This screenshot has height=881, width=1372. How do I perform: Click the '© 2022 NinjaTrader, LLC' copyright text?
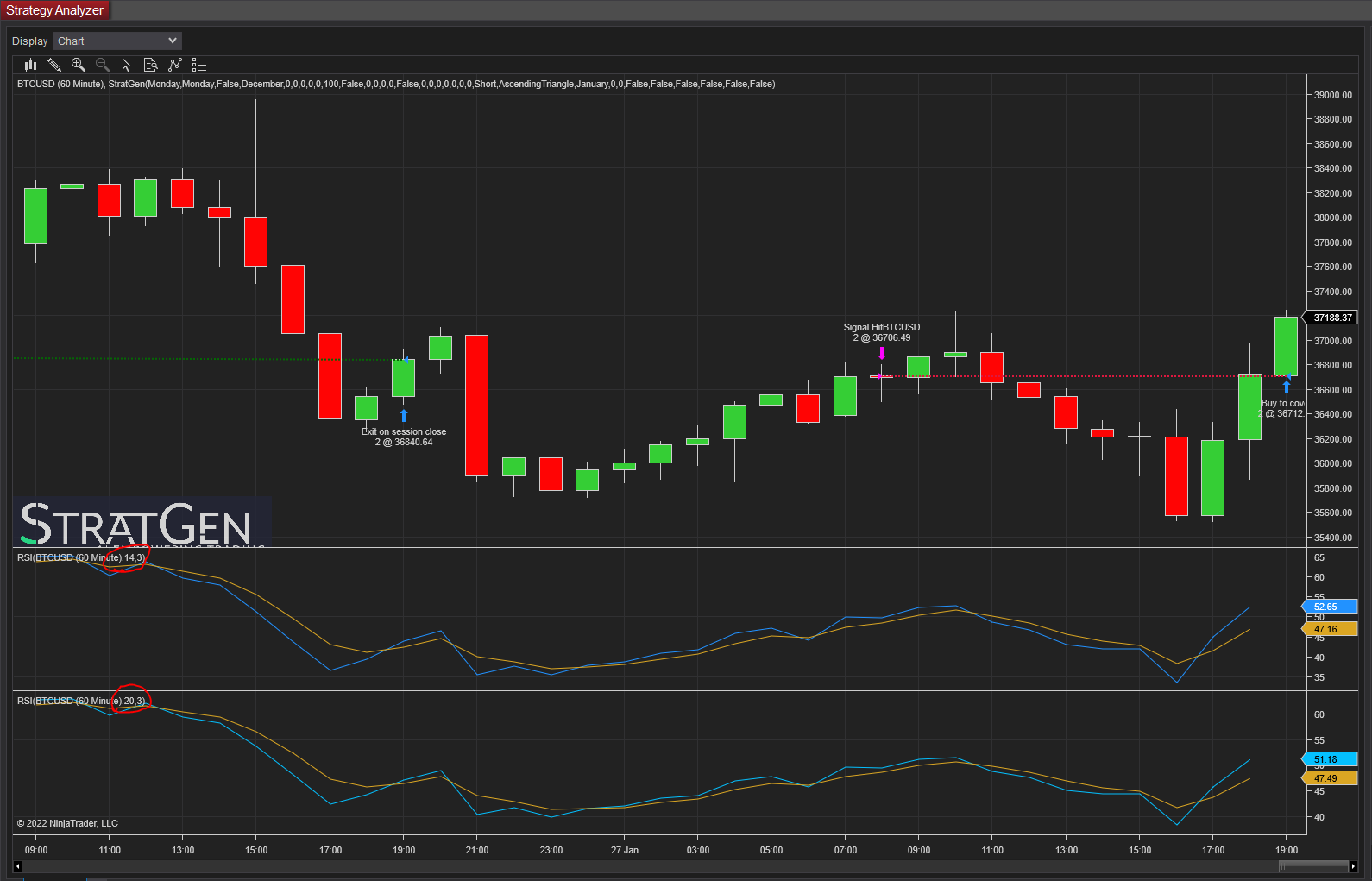[67, 823]
